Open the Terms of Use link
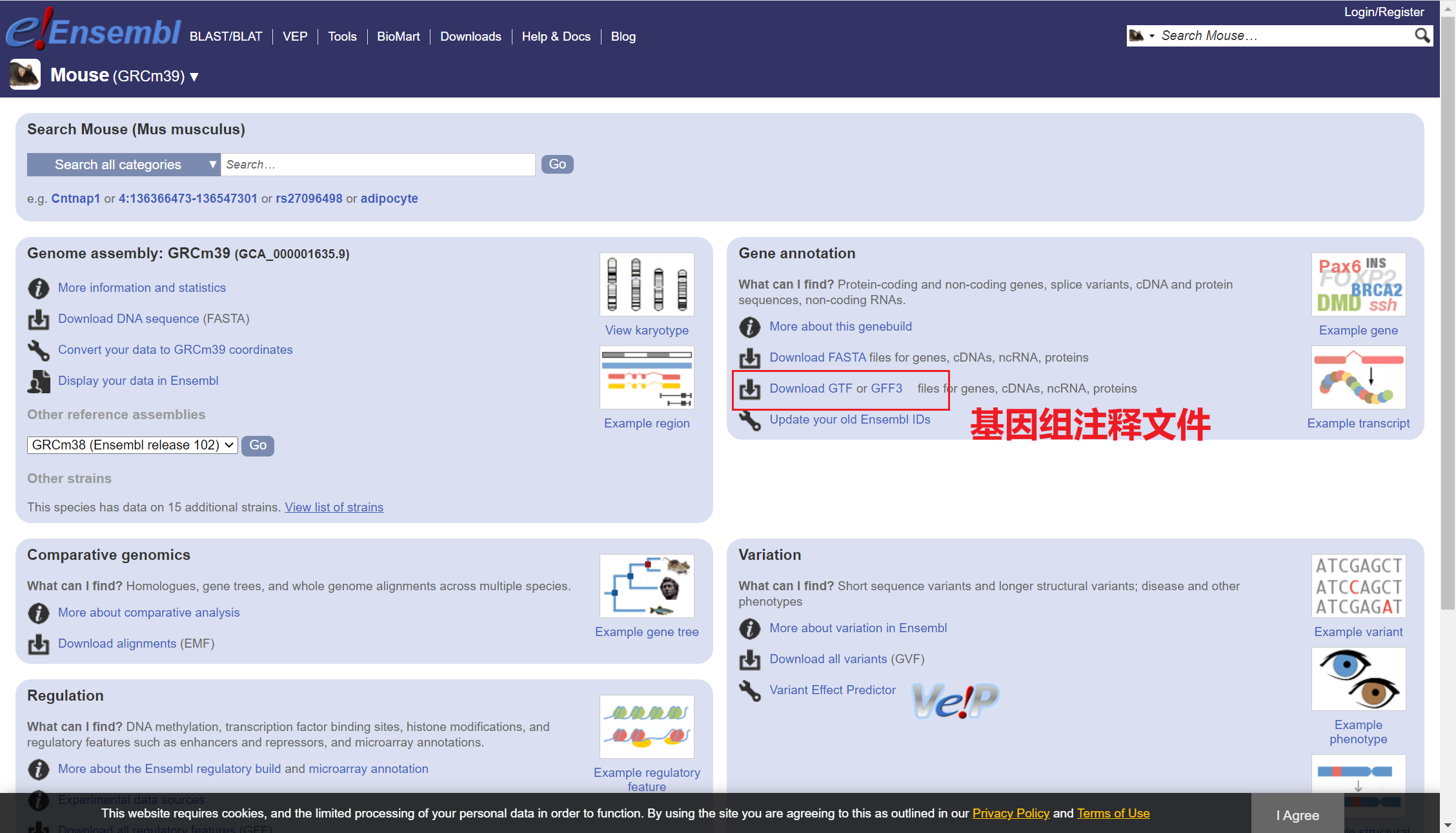Screen dimensions: 1456x833 click(x=1113, y=813)
